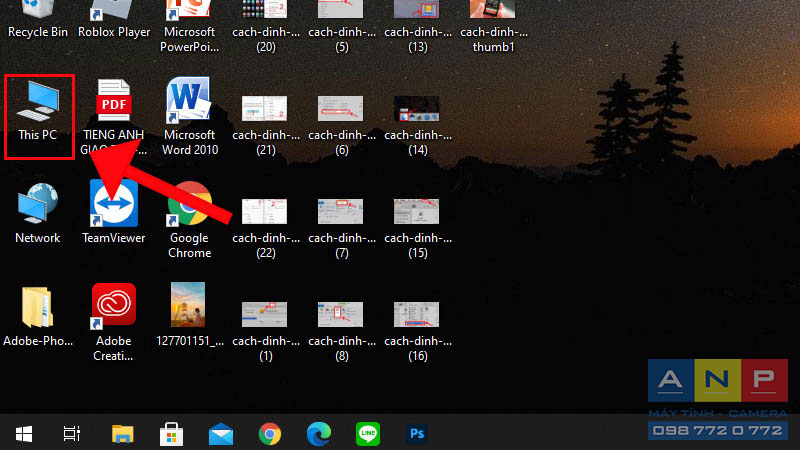Select the cach-dinh thumb1 image file
Image resolution: width=800 pixels, height=450 pixels.
point(493,27)
